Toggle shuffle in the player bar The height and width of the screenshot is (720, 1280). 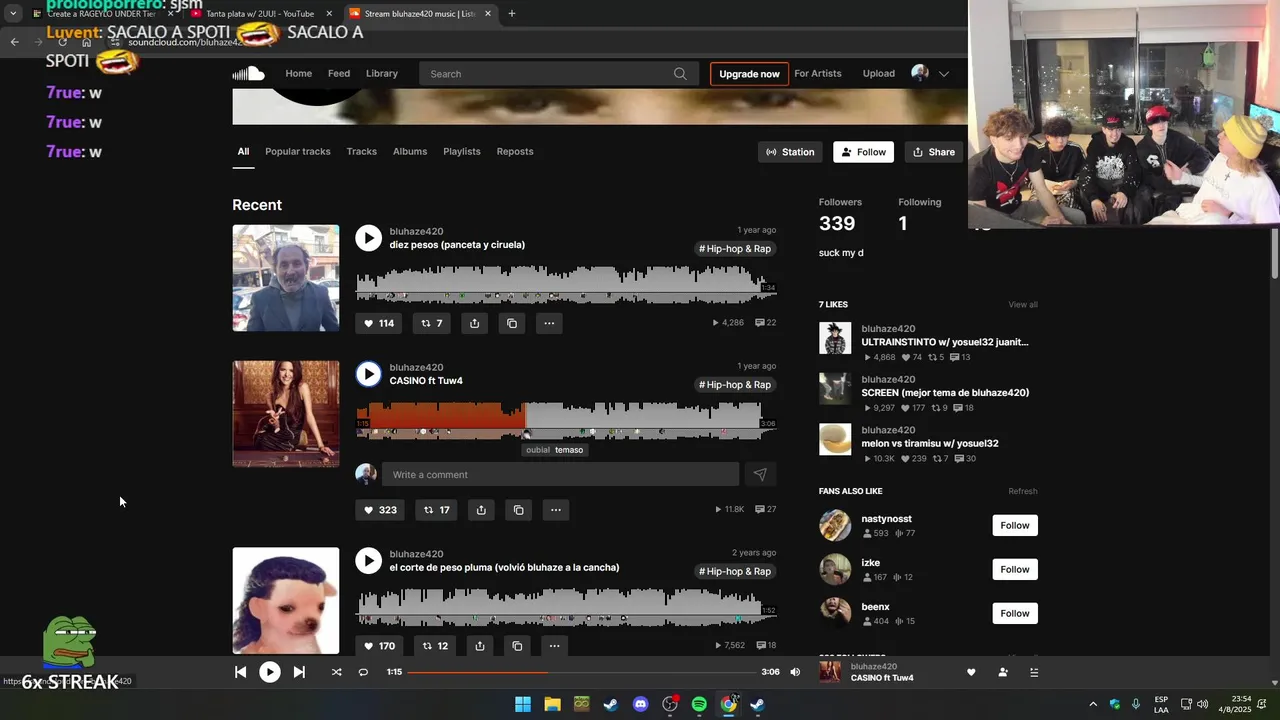(336, 672)
